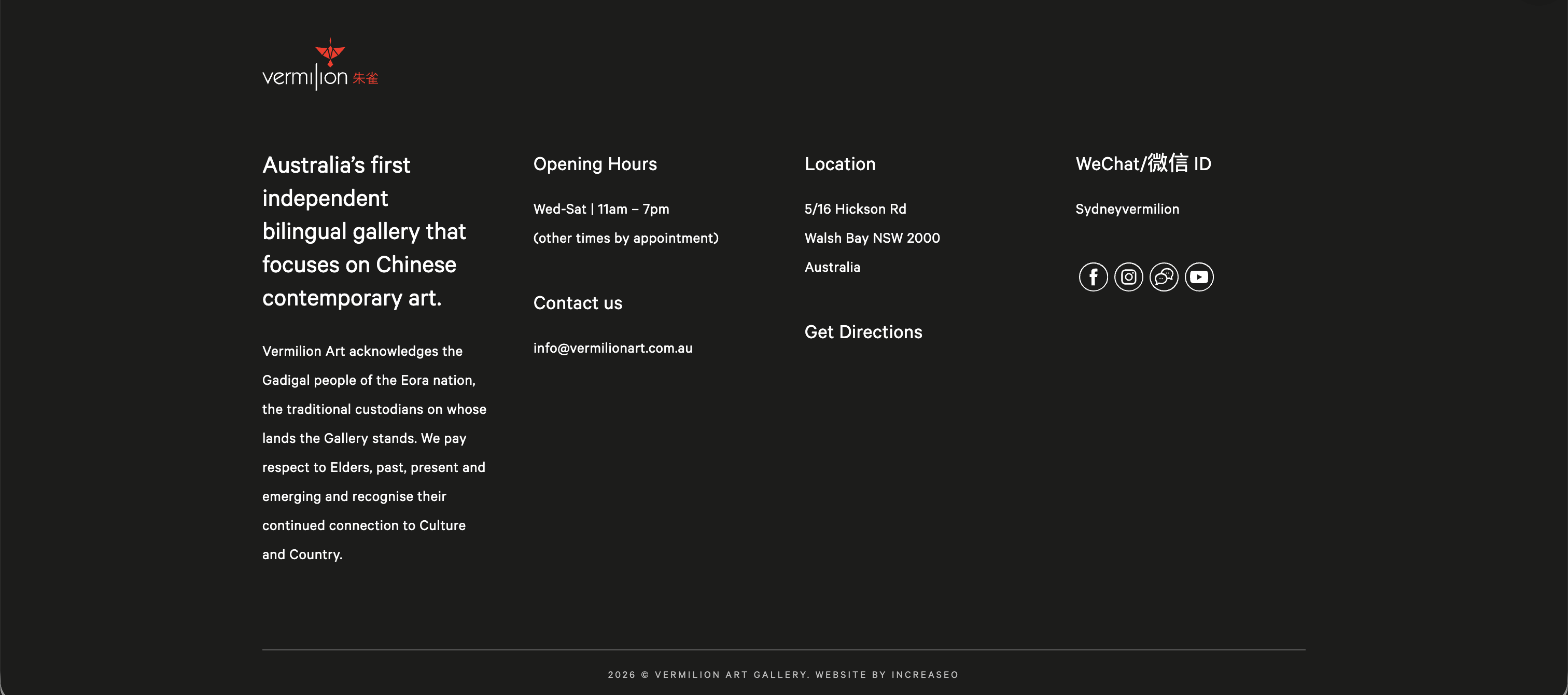
Task: Click the Wed-Sat 11am – 7pm hours text
Action: pos(601,209)
